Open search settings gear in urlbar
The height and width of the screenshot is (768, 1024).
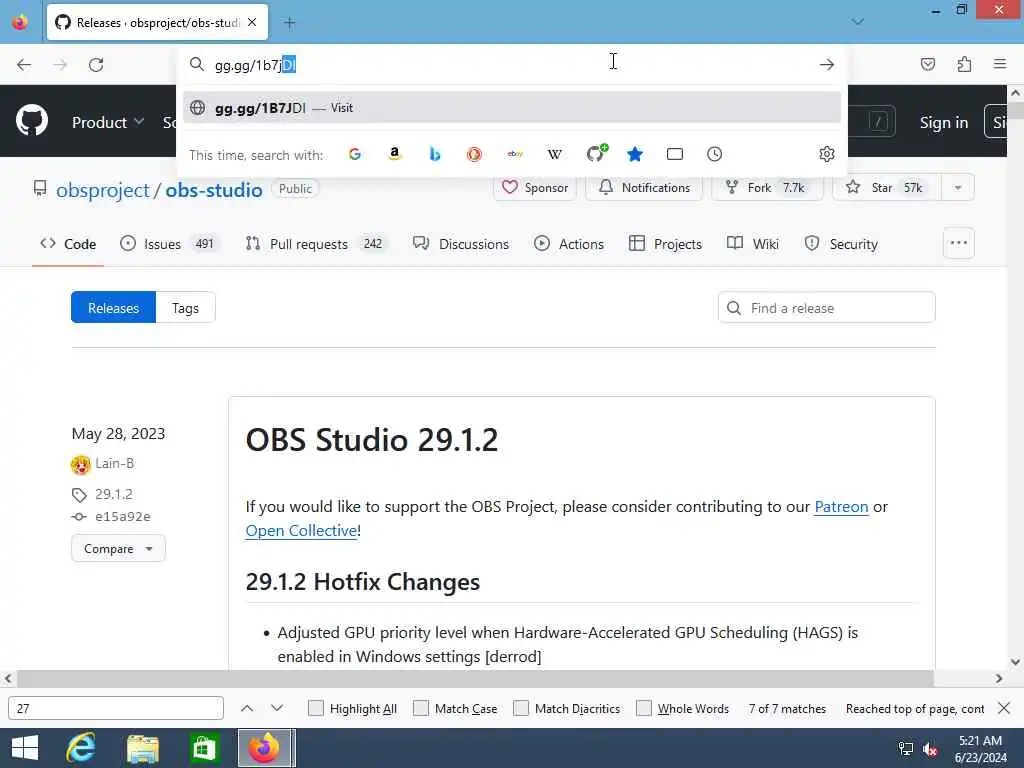coord(827,154)
